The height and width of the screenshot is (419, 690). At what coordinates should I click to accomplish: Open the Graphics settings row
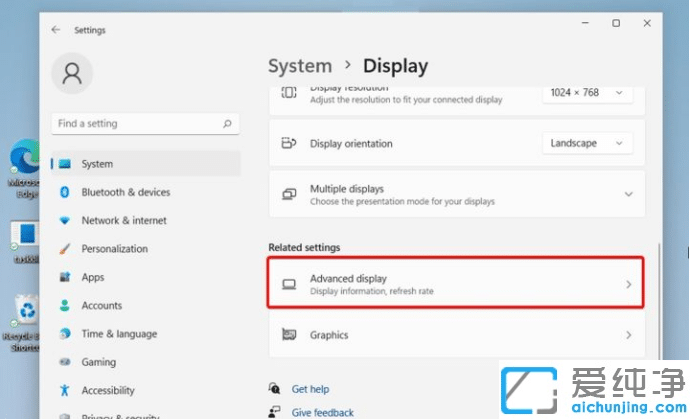[455, 335]
